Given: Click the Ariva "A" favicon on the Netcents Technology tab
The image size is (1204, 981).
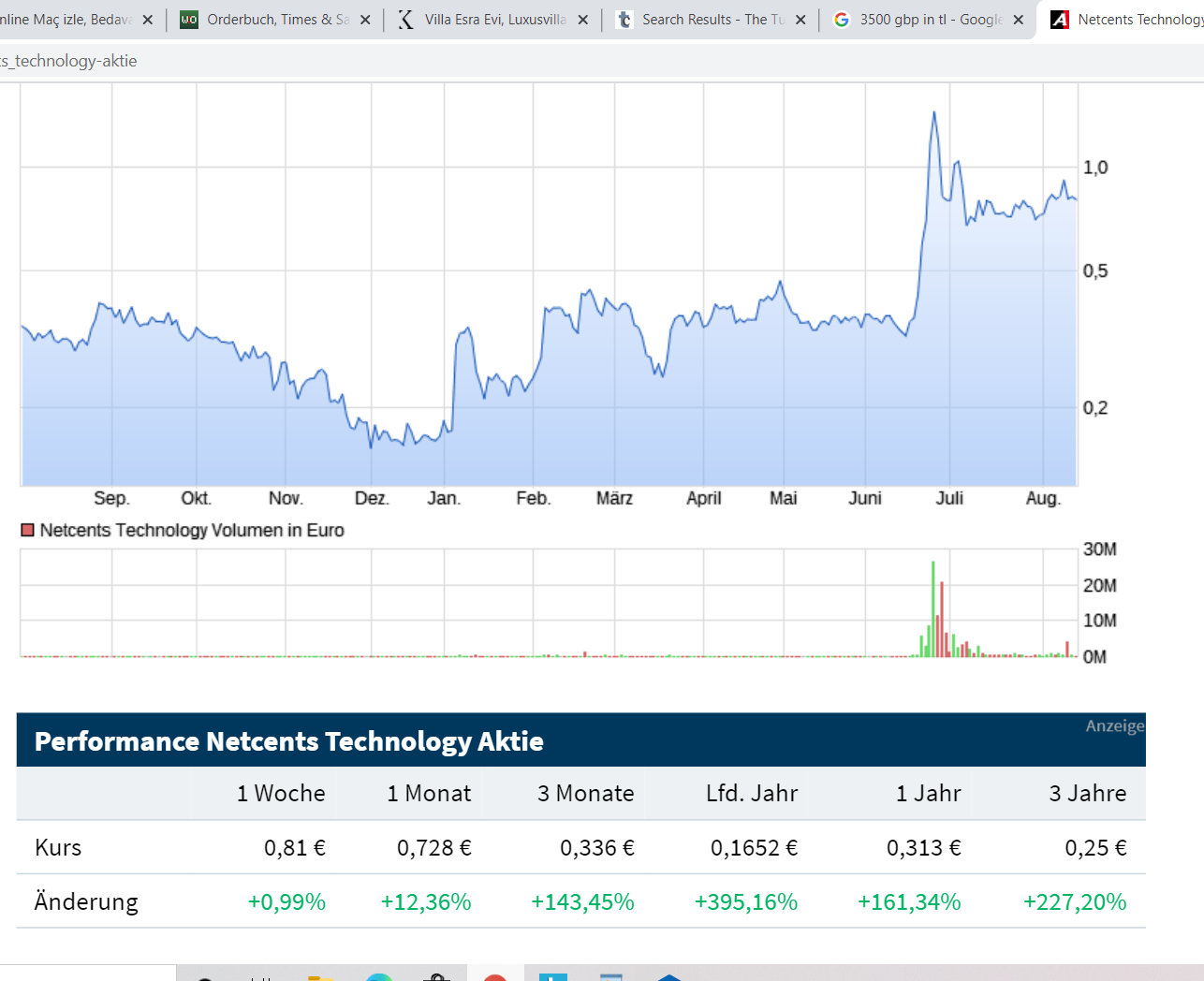Looking at the screenshot, I should click(x=1059, y=18).
